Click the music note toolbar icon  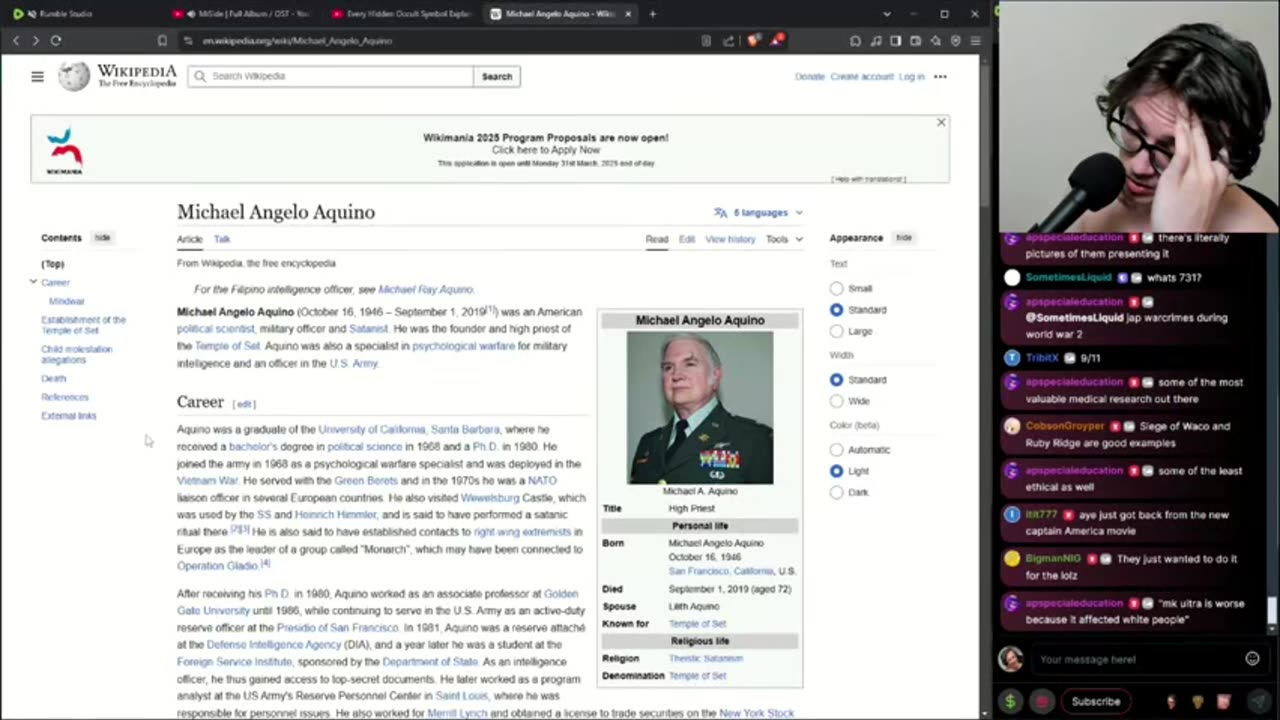click(x=875, y=41)
